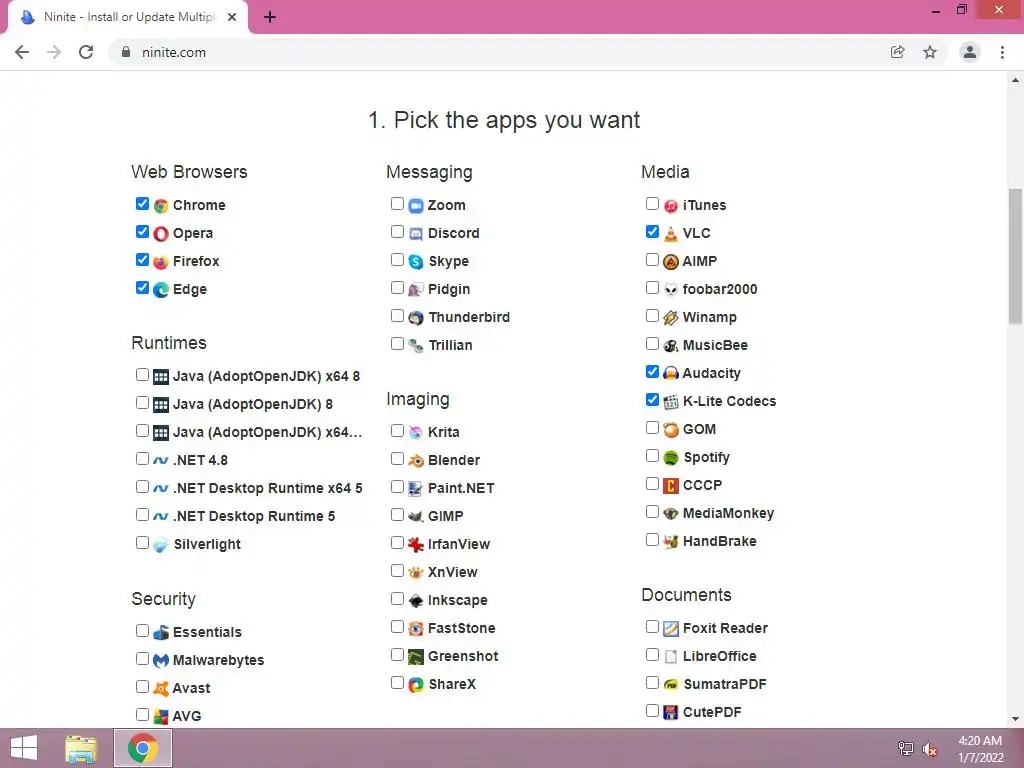Open the Chrome profile avatar icon

[x=970, y=52]
